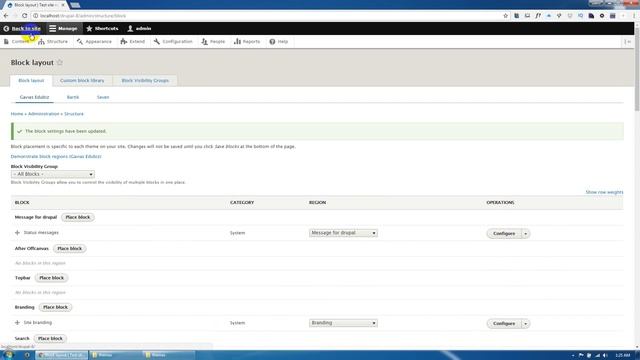The width and height of the screenshot is (640, 360).
Task: Switch to Chrome taskbar window
Action: pos(61,355)
